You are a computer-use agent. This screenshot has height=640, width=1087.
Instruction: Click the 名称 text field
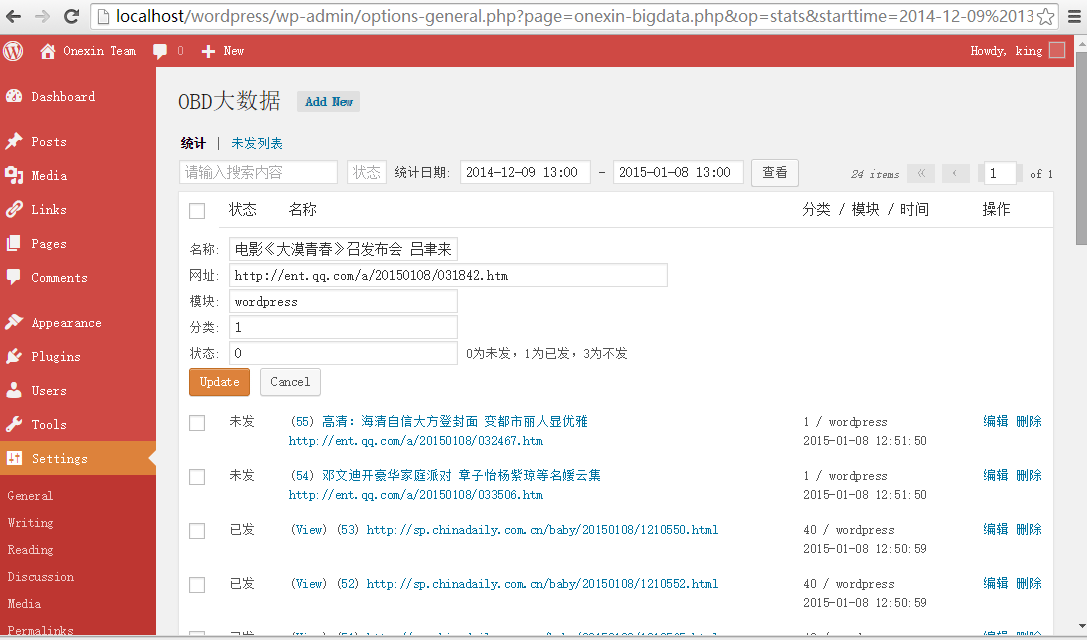(x=343, y=250)
